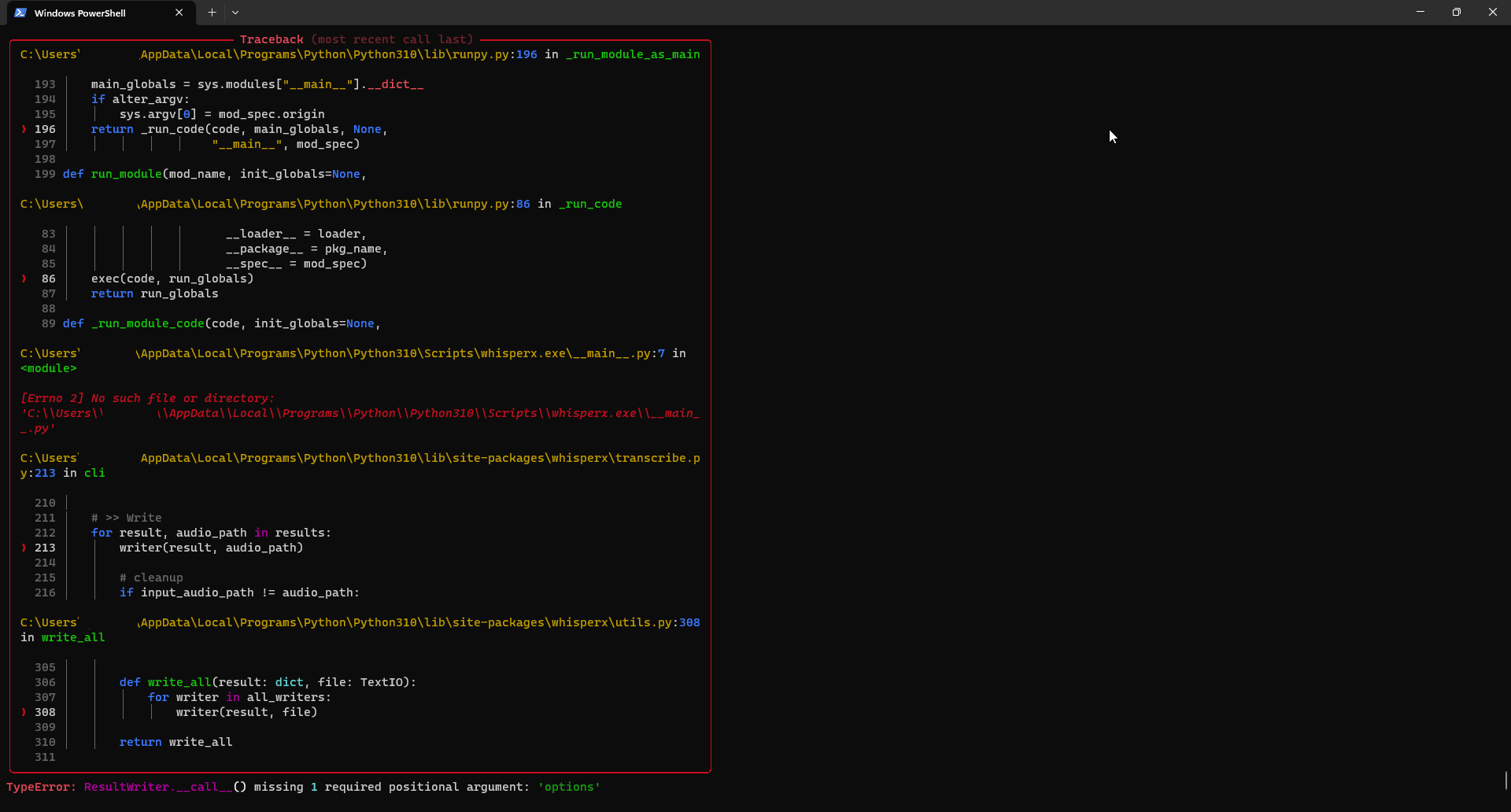Open a new terminal tab with the plus icon

(212, 13)
